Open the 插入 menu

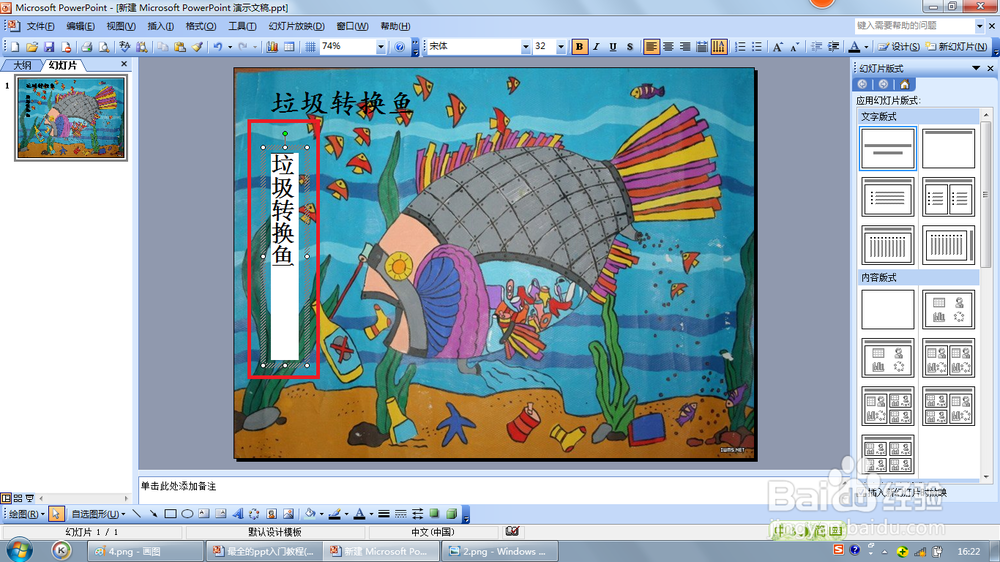(160, 26)
